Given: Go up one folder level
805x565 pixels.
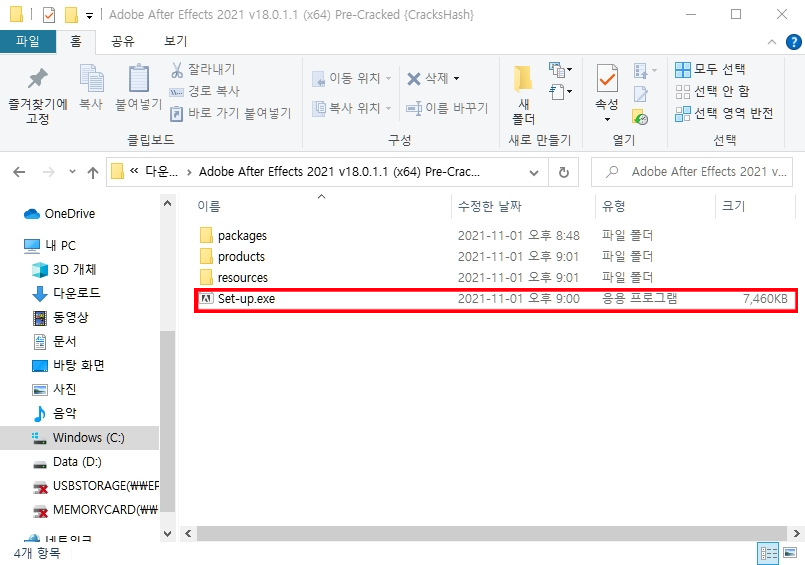Looking at the screenshot, I should 92,172.
